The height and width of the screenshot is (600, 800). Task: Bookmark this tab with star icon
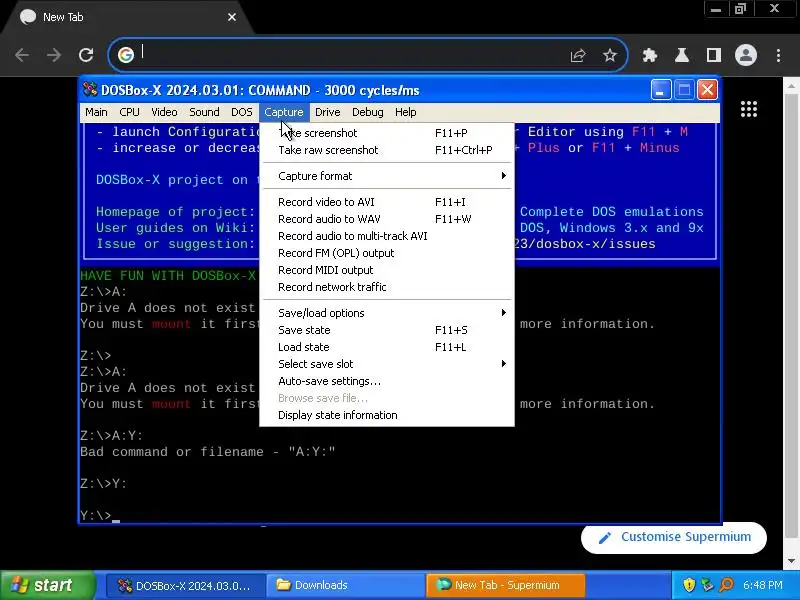coord(610,55)
